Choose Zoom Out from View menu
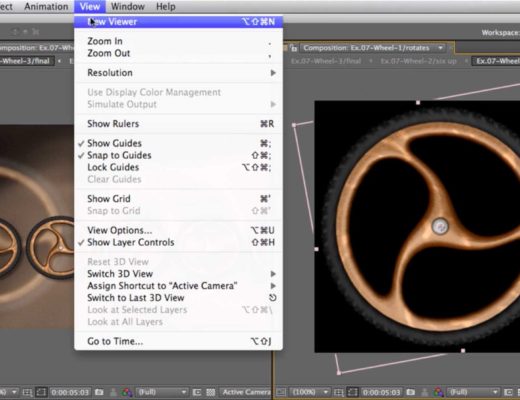 179,53
